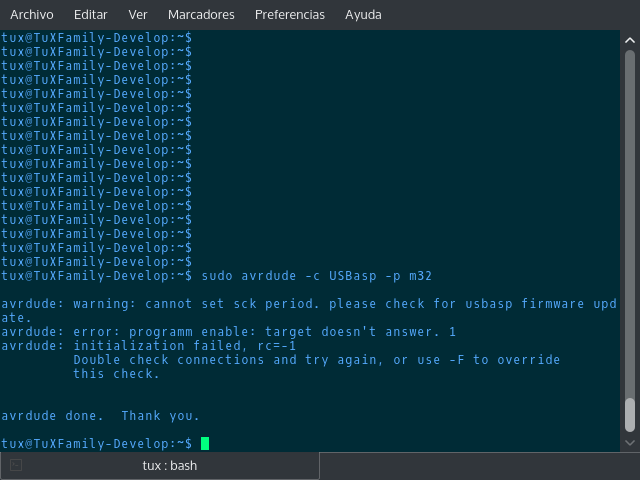This screenshot has width=640, height=480.
Task: Open the Archivo menu
Action: point(32,15)
